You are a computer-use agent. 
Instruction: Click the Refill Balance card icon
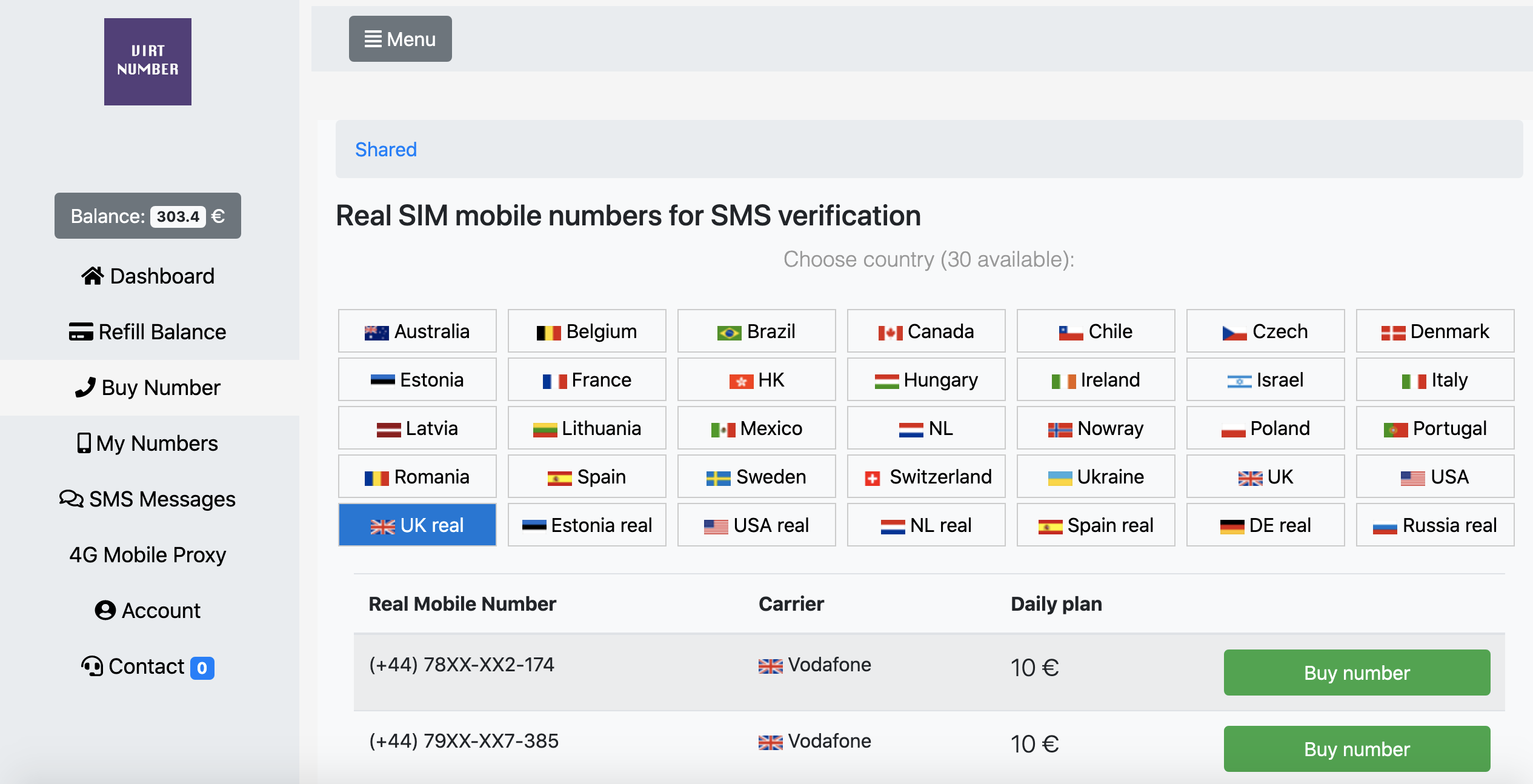click(x=81, y=332)
